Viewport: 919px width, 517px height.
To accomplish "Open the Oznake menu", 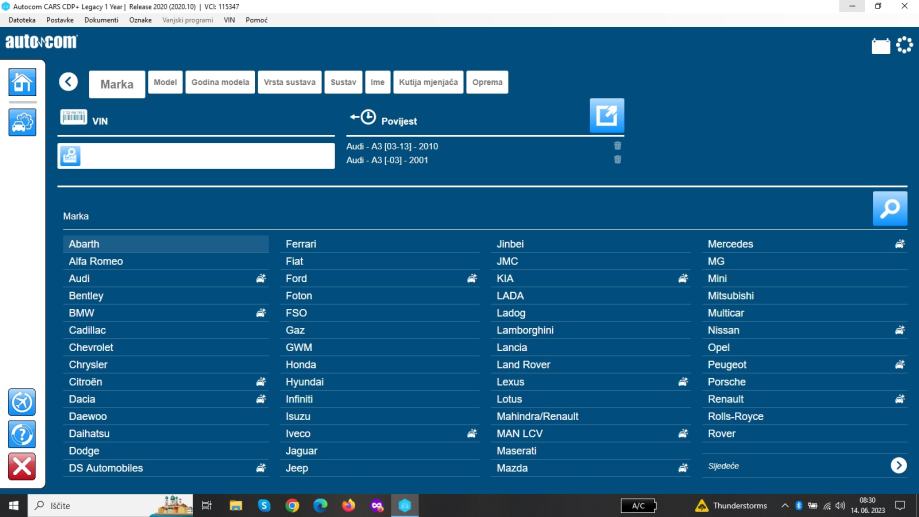I will pyautogui.click(x=140, y=20).
